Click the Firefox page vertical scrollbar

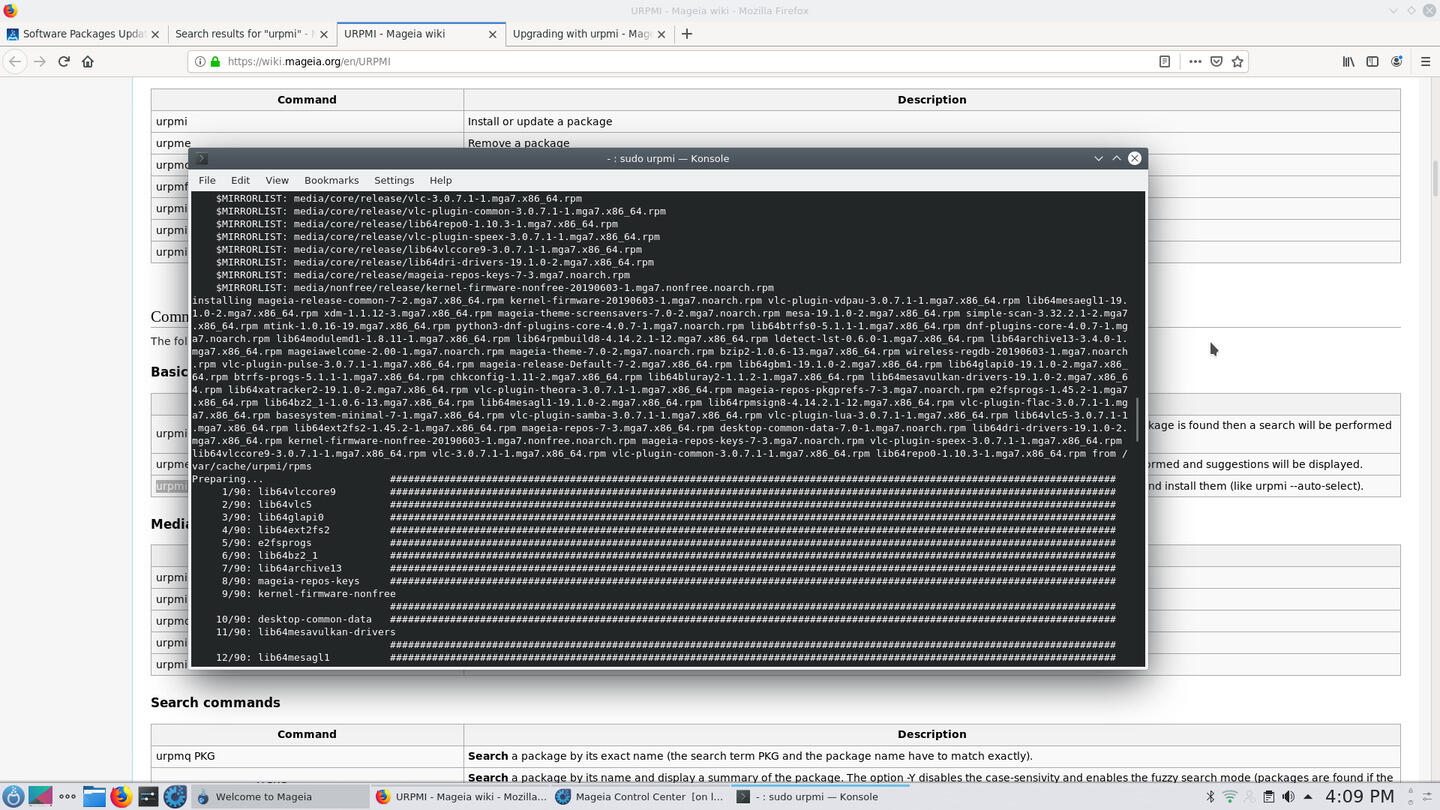pyautogui.click(x=1434, y=180)
